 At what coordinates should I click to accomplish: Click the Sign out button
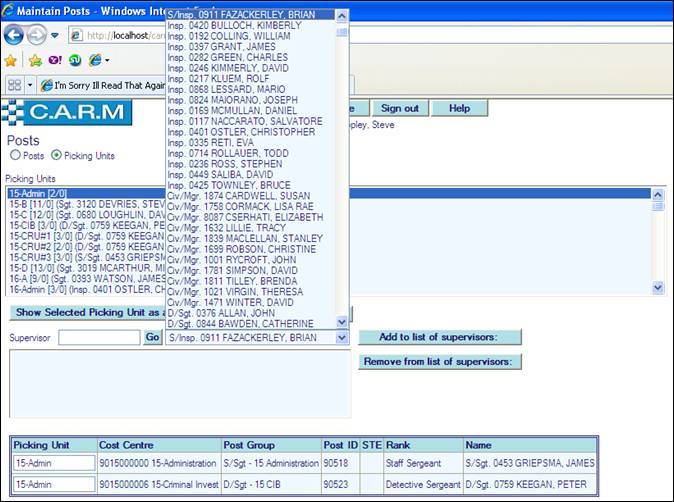[400, 108]
